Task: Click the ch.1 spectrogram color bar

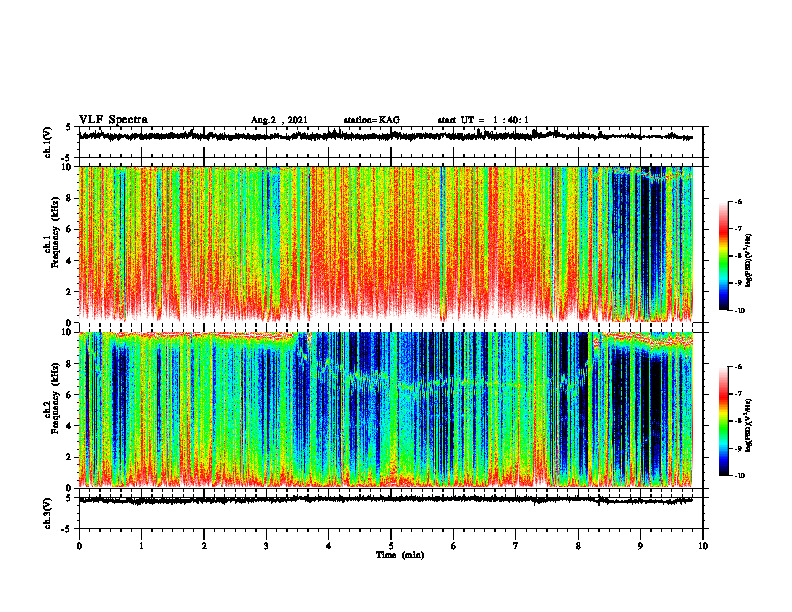Action: pyautogui.click(x=723, y=256)
